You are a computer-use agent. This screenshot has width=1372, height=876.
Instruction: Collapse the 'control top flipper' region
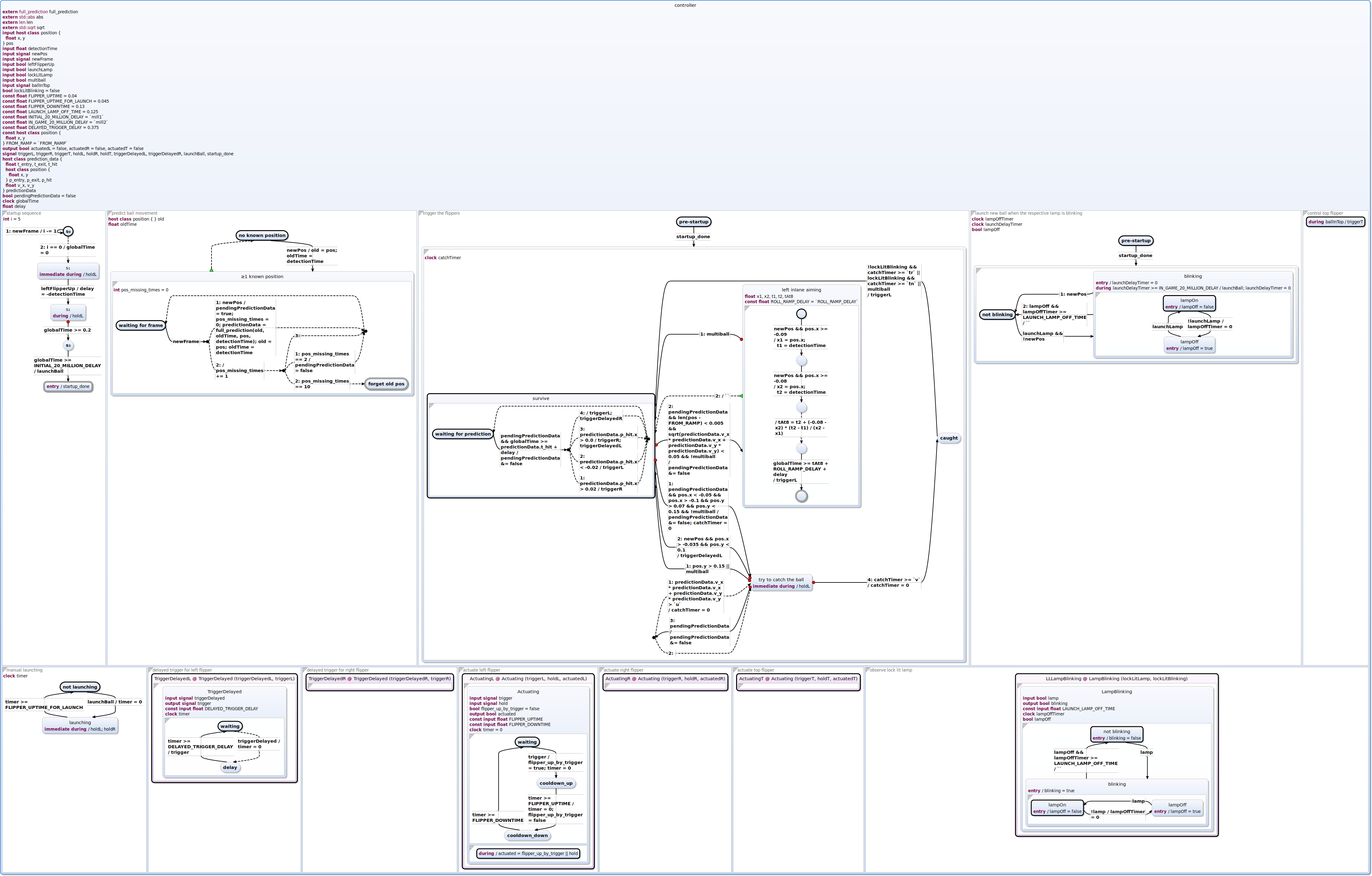point(1305,214)
